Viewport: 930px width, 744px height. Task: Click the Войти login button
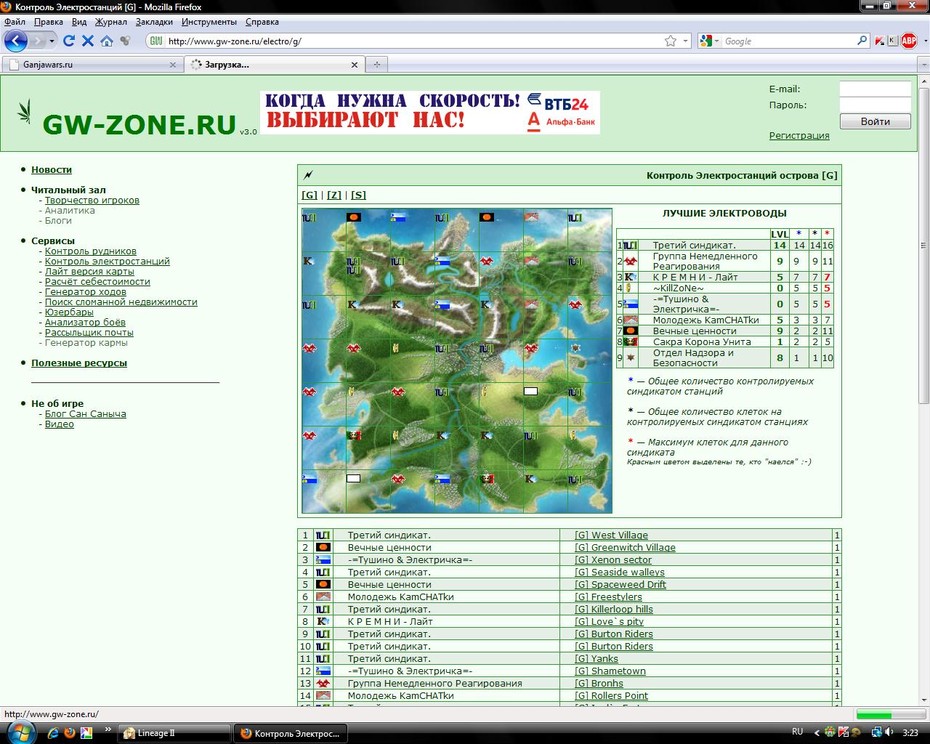(875, 121)
